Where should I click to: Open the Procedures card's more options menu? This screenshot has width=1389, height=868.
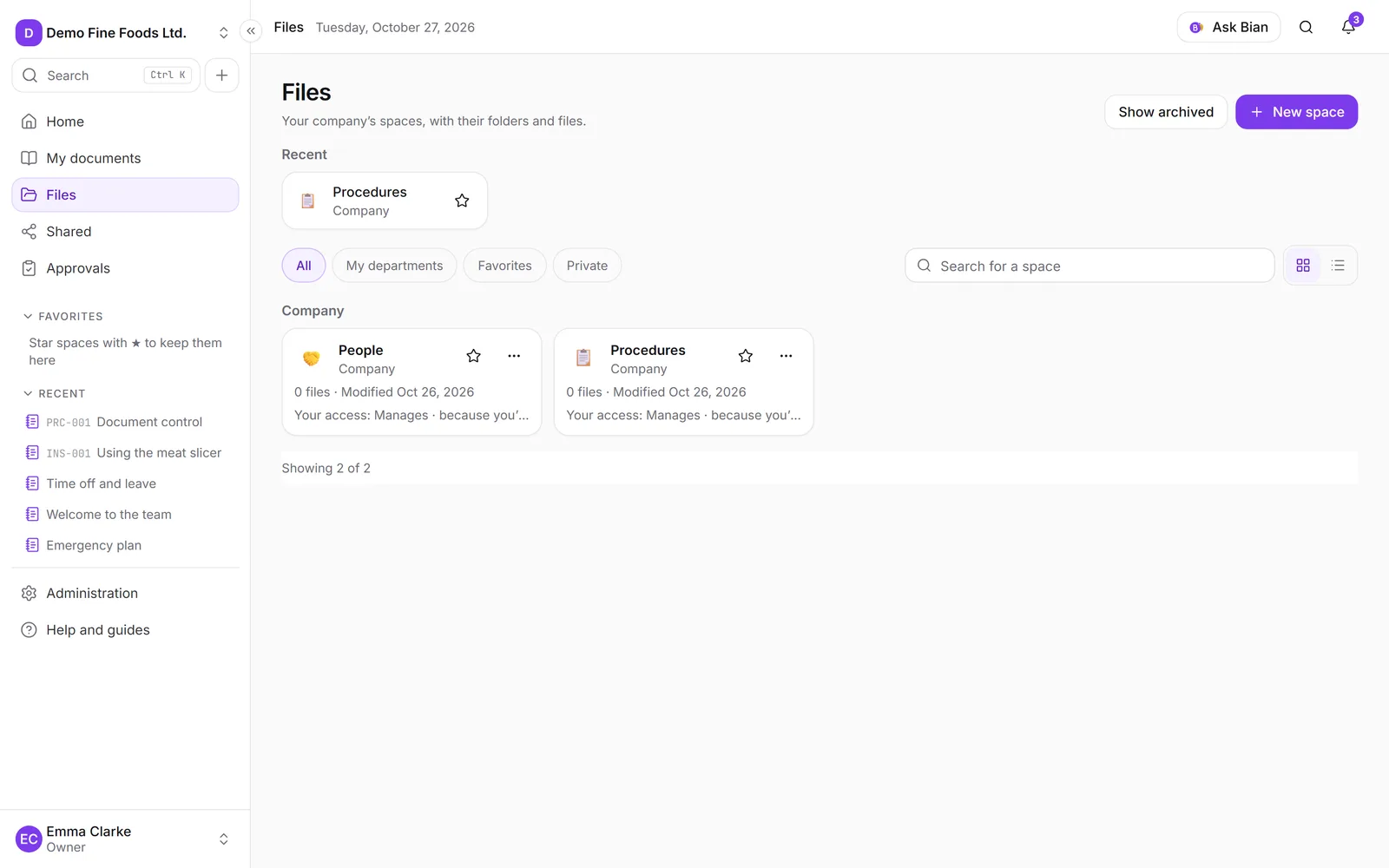(x=786, y=356)
